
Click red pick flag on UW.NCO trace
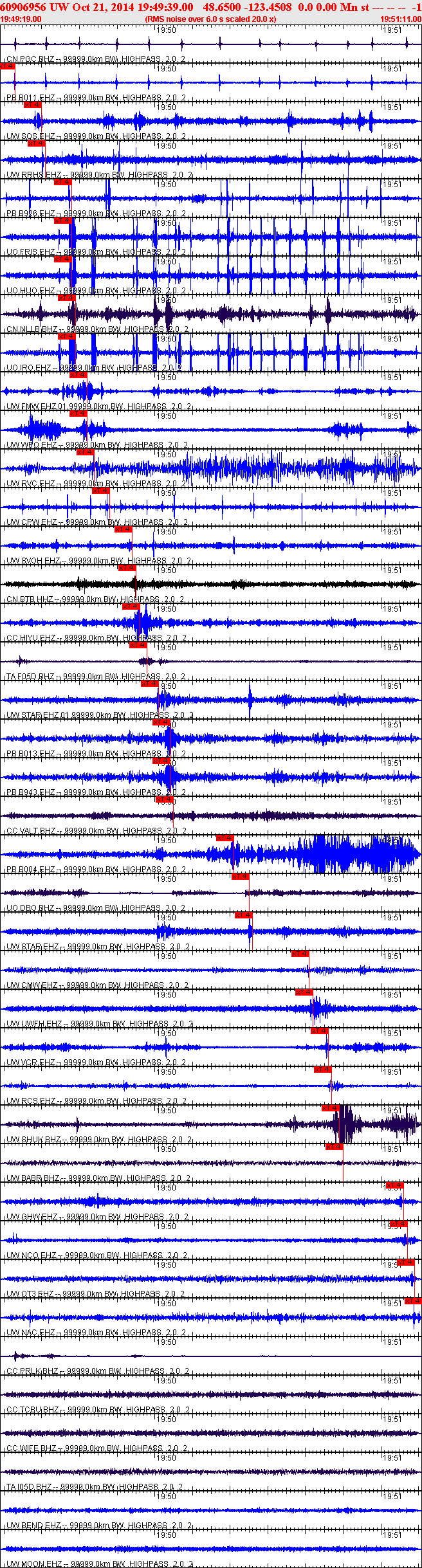click(399, 1224)
